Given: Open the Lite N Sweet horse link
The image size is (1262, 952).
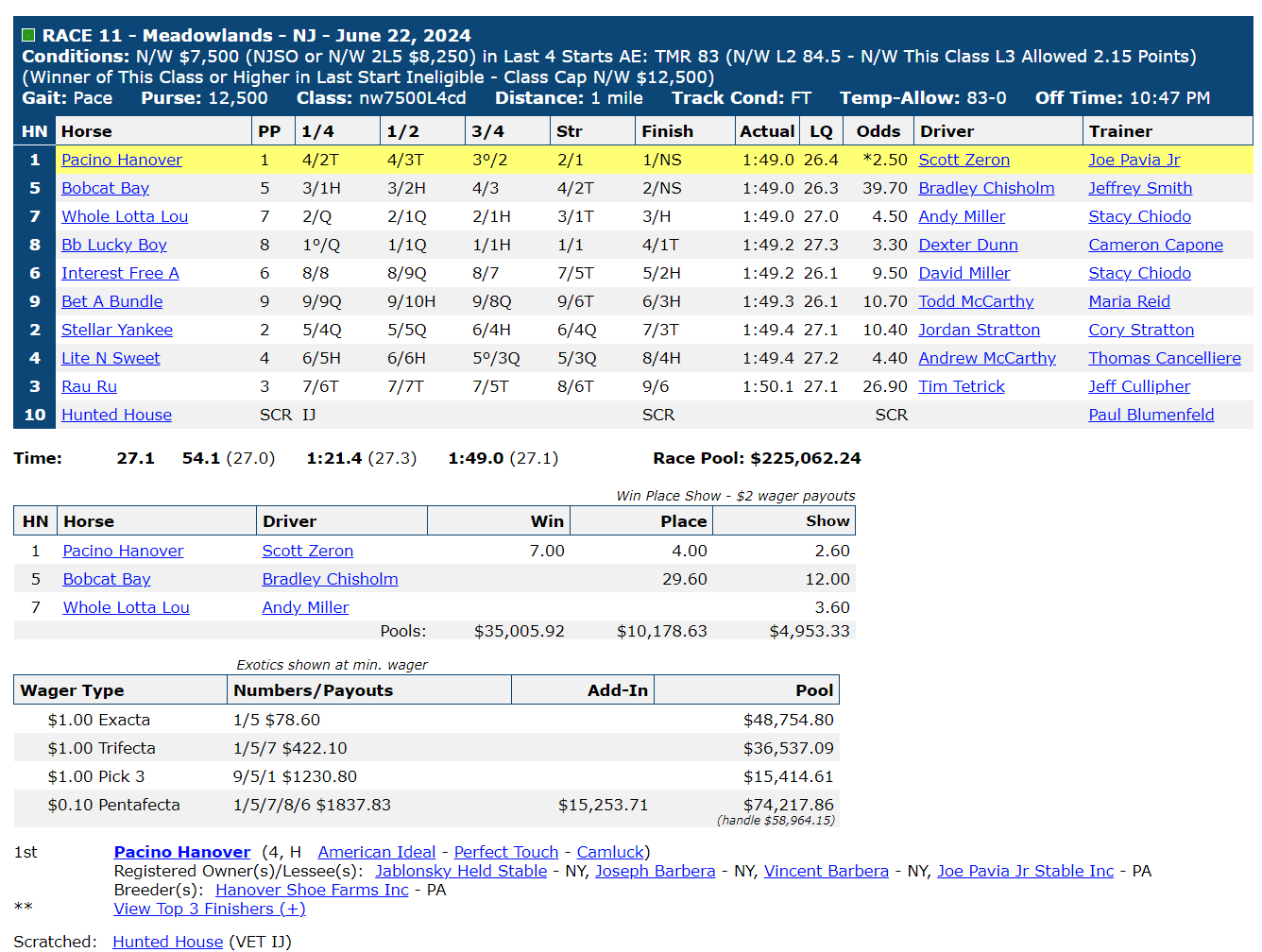Looking at the screenshot, I should pos(111,358).
